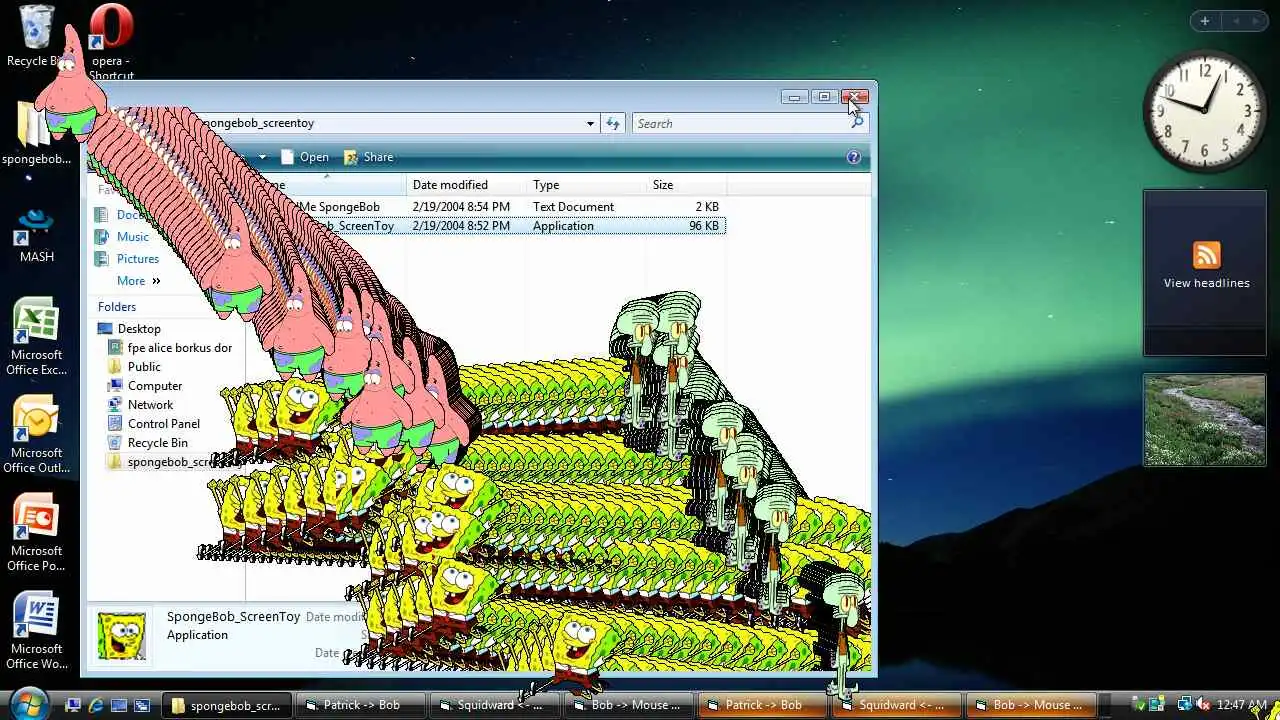Screen dimensions: 1280x720
Task: Launch Microsoft Office Outlook desktop icon
Action: tap(37, 435)
